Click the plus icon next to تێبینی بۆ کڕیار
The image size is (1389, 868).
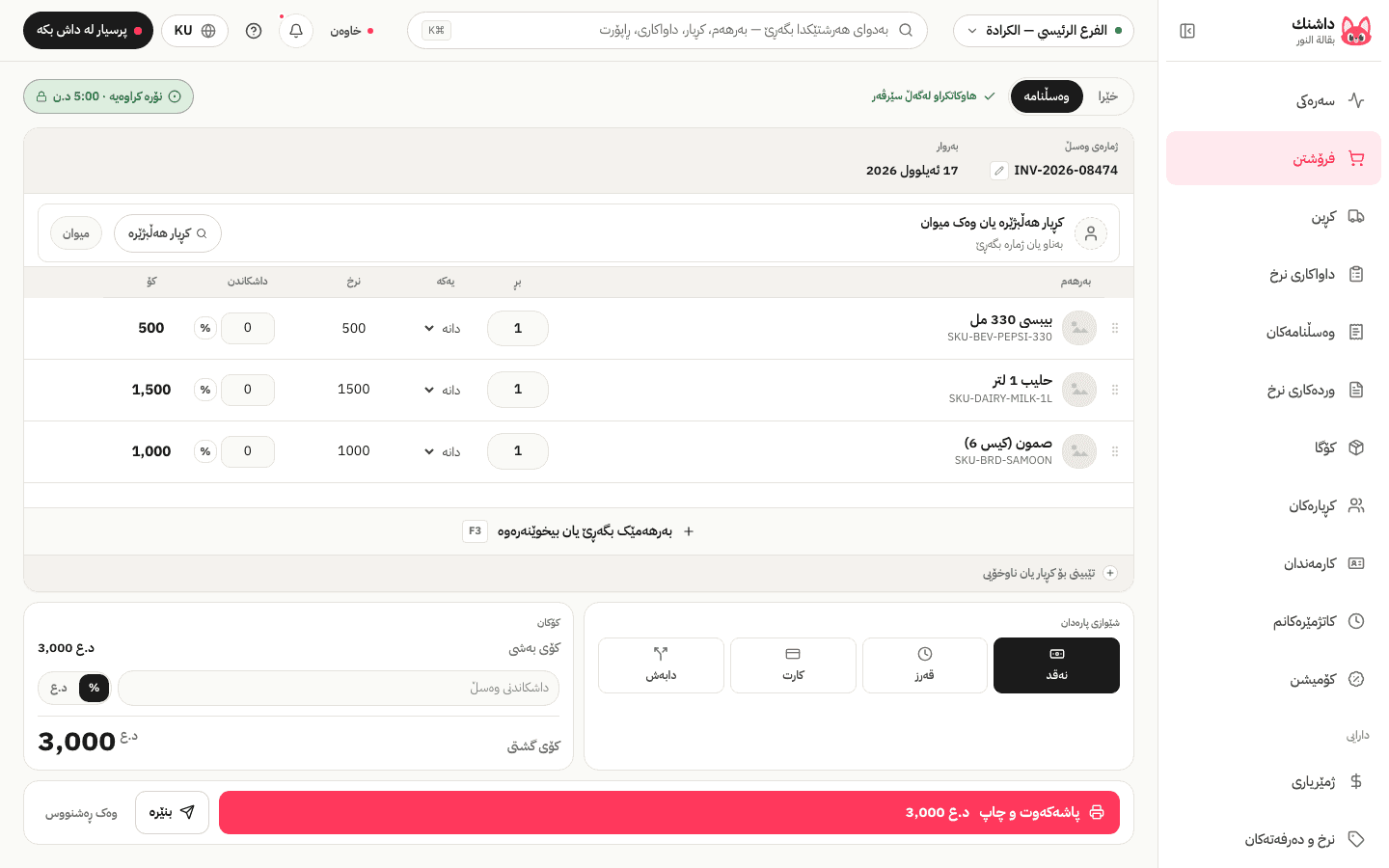pos(1110,573)
